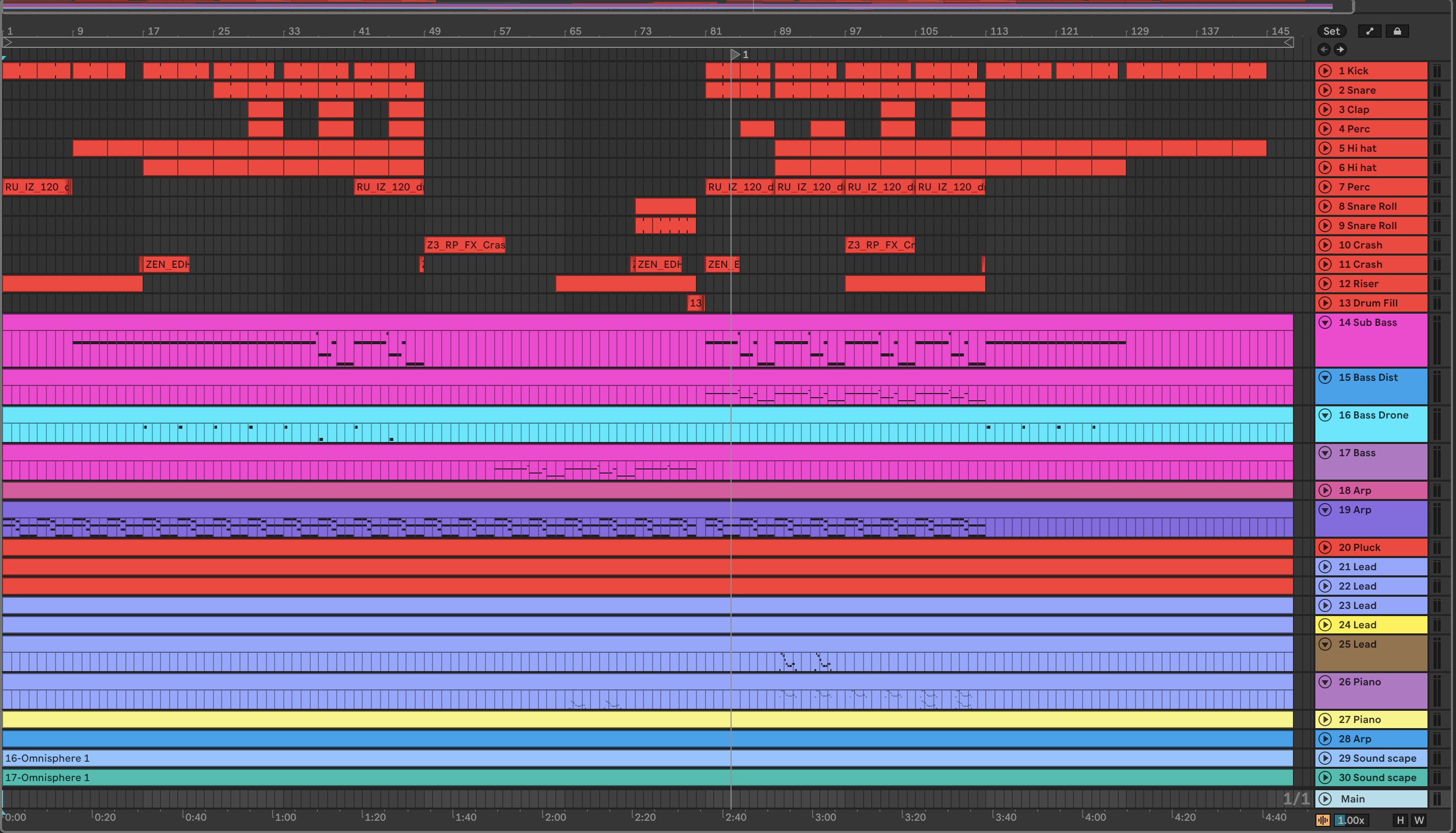The width and height of the screenshot is (1456, 833).
Task: Click the Set locator button
Action: pos(1331,31)
